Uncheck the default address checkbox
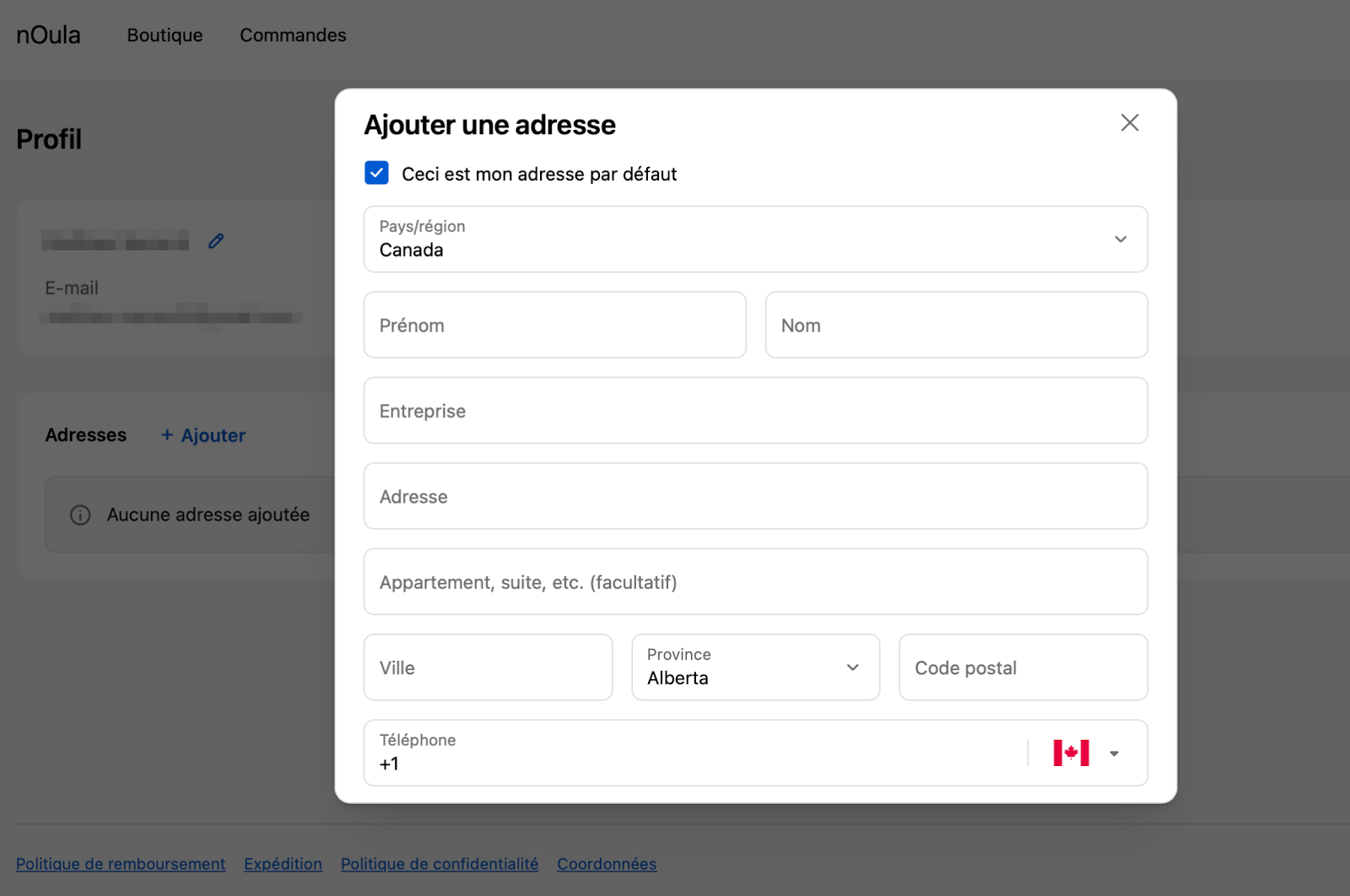1350x896 pixels. pyautogui.click(x=376, y=173)
